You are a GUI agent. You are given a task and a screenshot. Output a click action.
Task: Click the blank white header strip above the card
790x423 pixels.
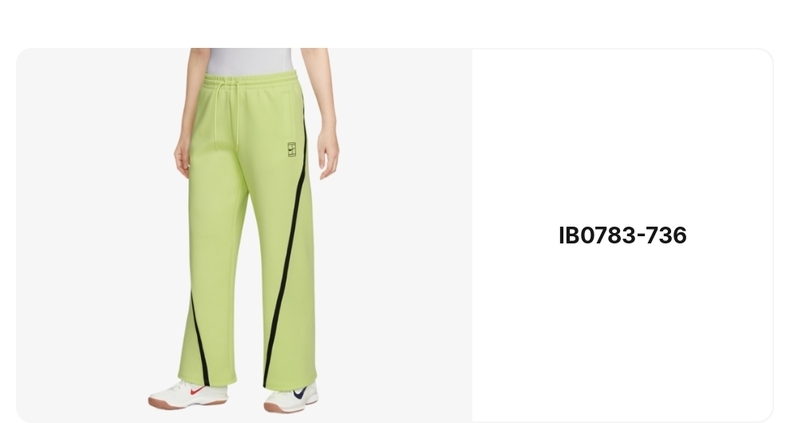[395, 23]
